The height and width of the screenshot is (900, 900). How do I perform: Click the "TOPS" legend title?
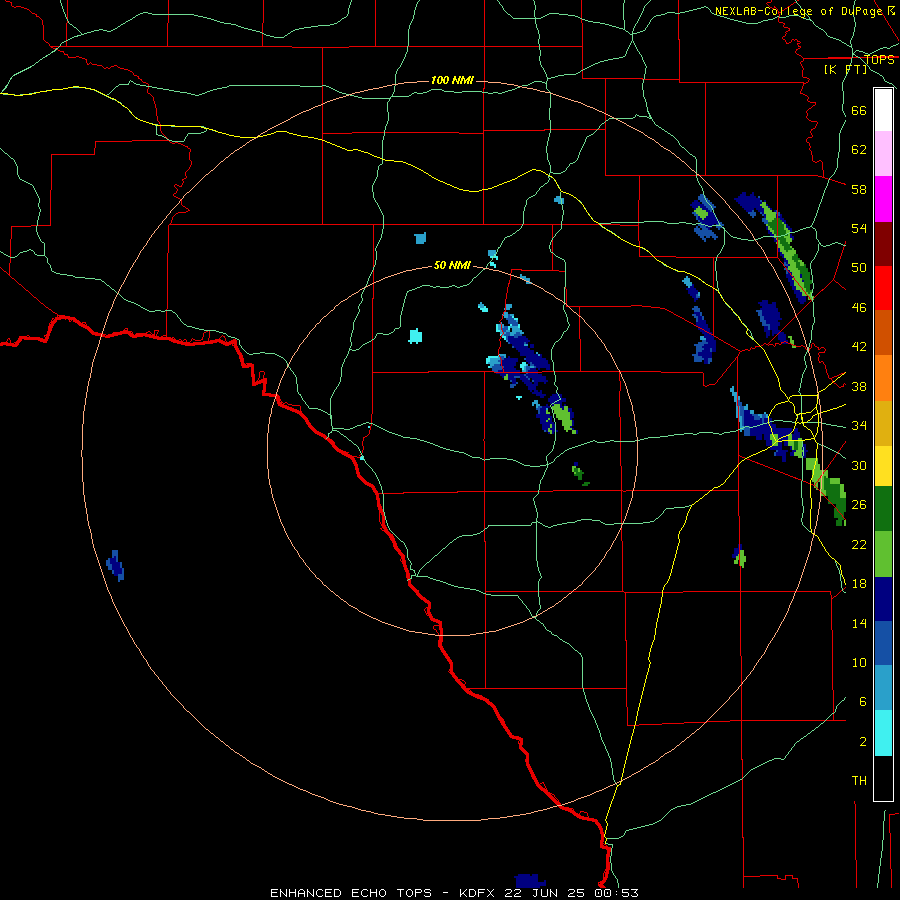(x=879, y=59)
